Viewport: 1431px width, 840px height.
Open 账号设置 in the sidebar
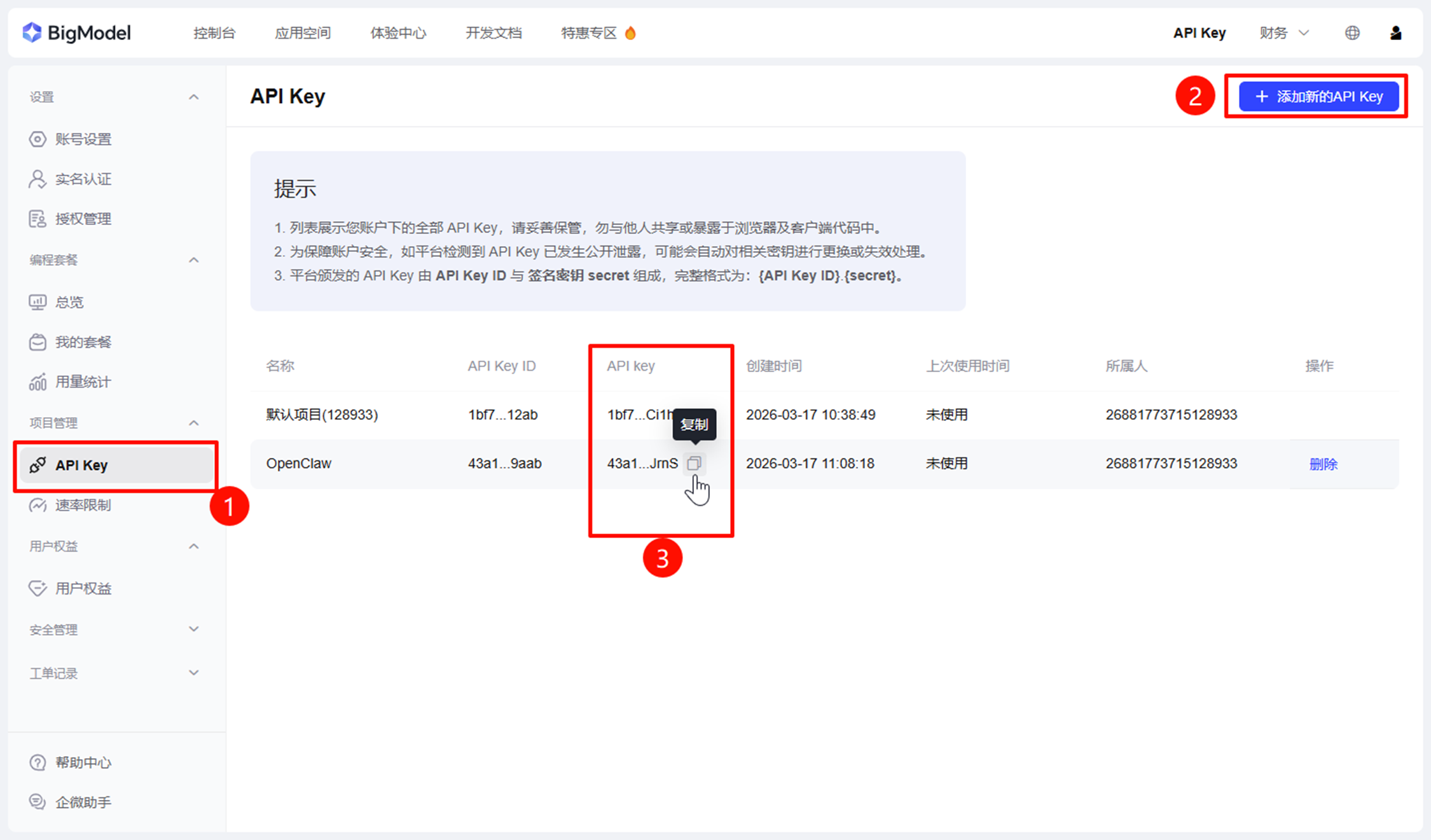pos(83,139)
